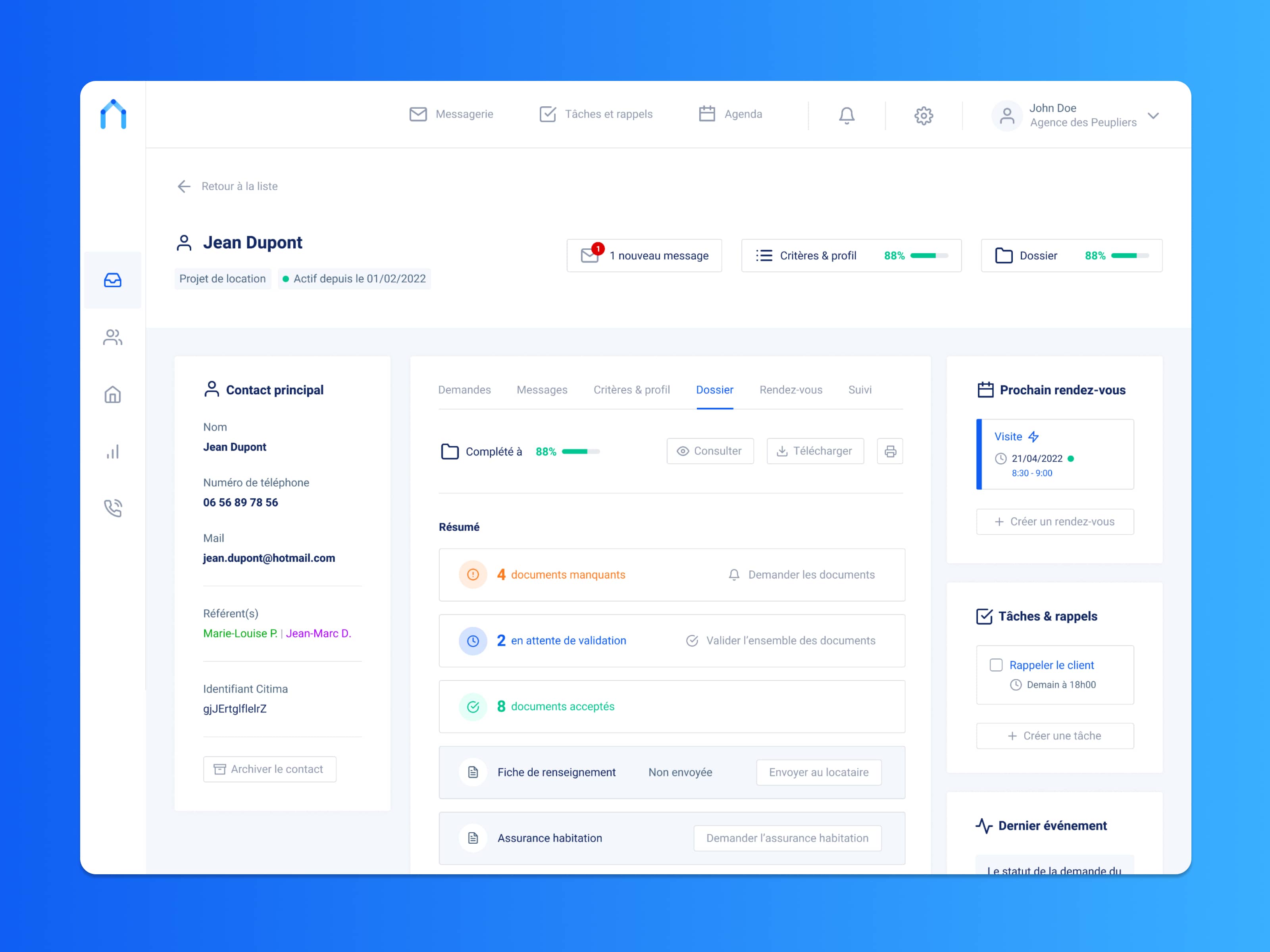
Task: Click Retour à la liste link
Action: click(x=239, y=186)
